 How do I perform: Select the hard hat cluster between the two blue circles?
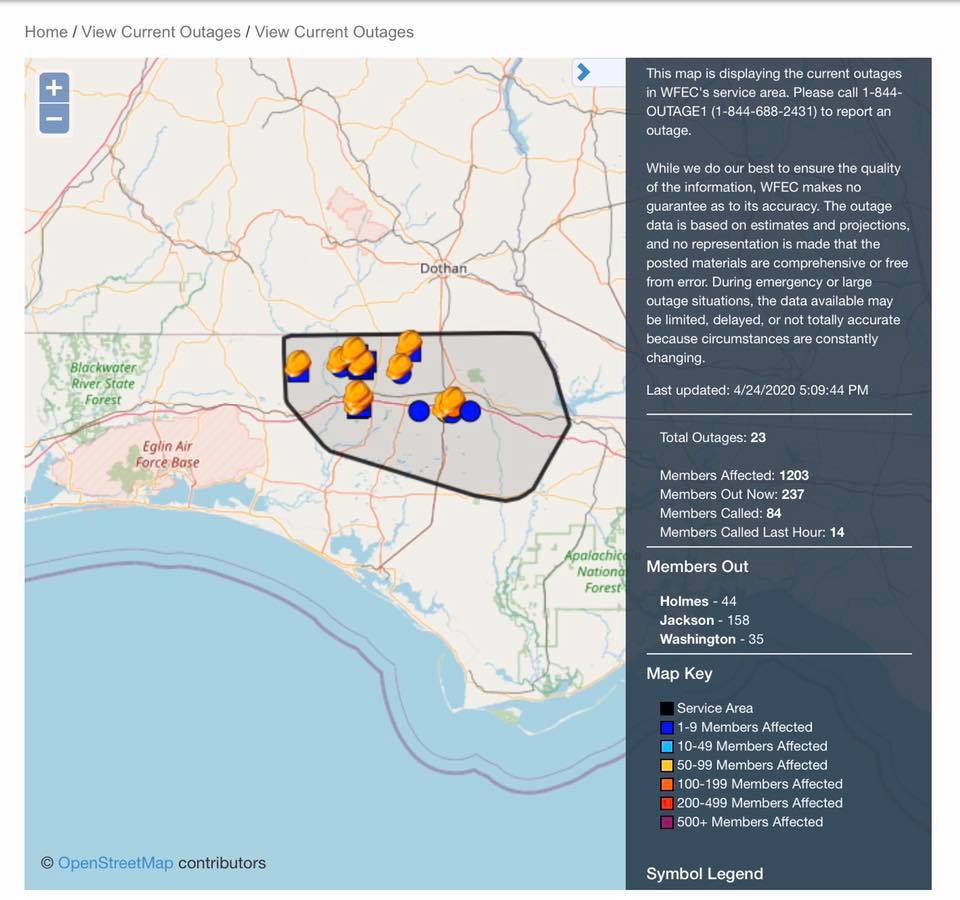(x=450, y=404)
